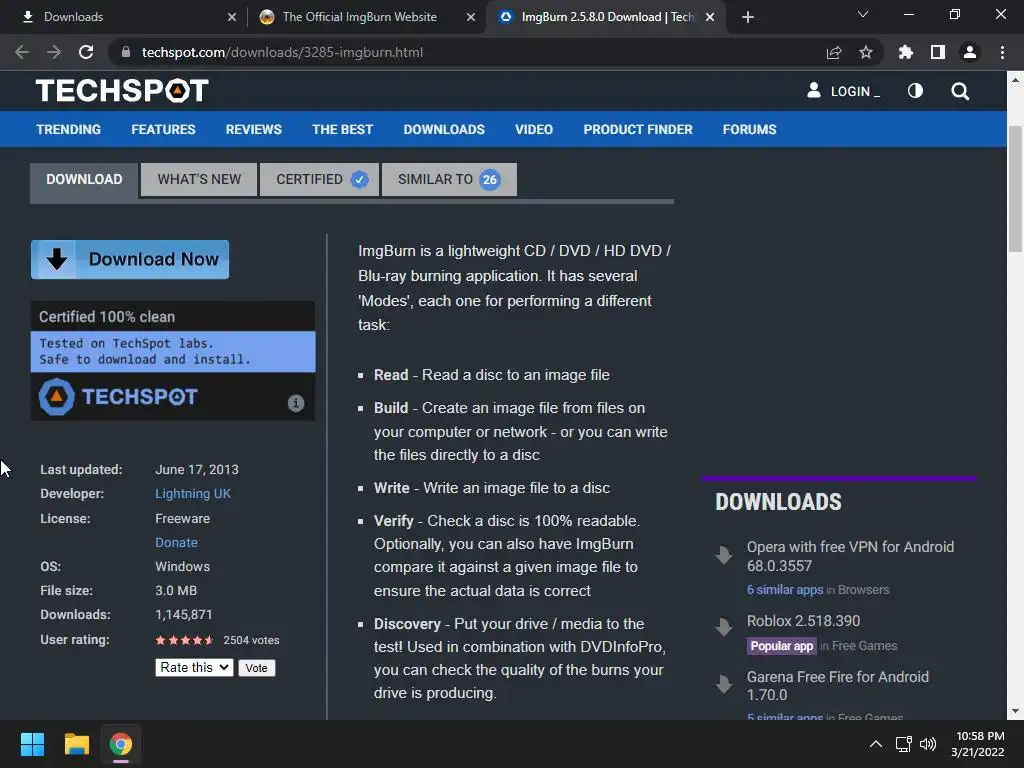This screenshot has height=768, width=1024.
Task: Click scrollbar down arrow
Action: click(1015, 711)
